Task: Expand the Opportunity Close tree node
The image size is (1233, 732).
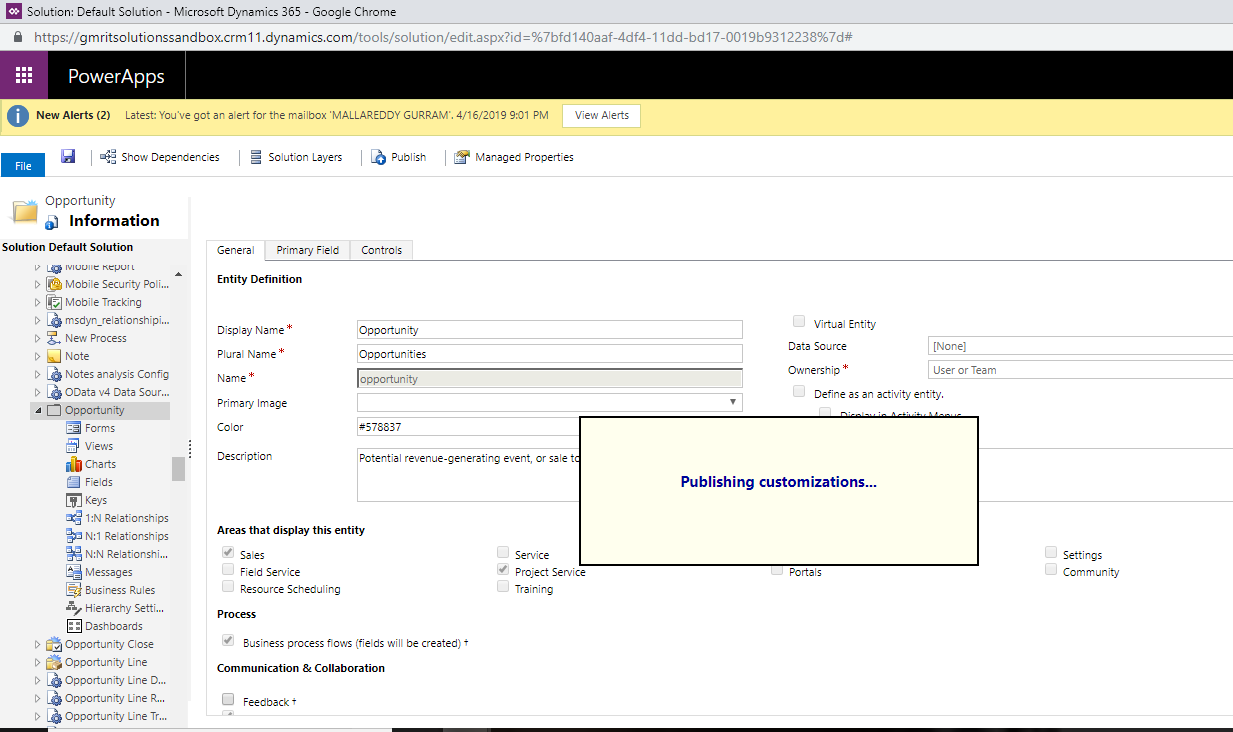Action: click(x=39, y=644)
